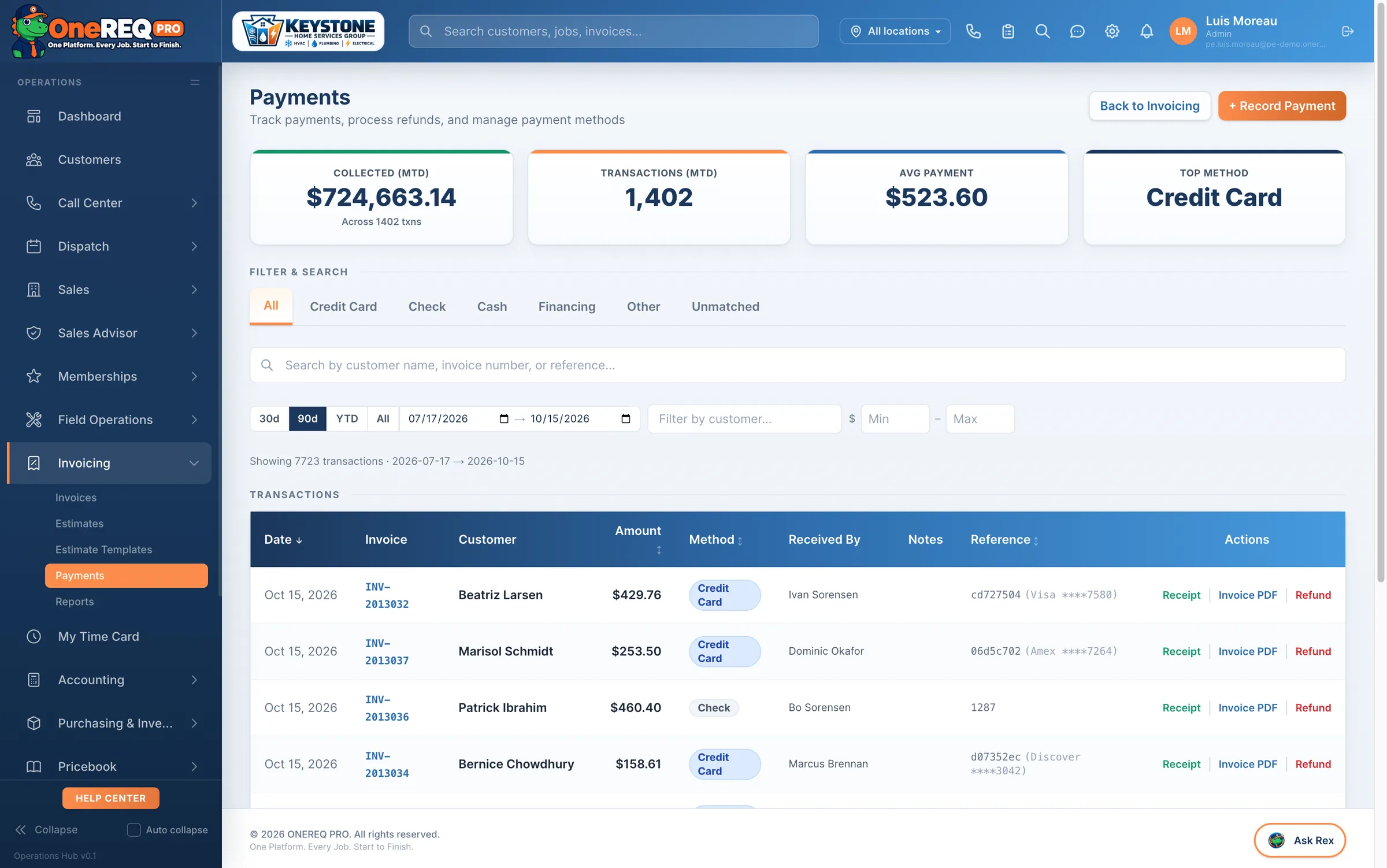The height and width of the screenshot is (868, 1387).
Task: Switch to the Check filter tab
Action: [427, 307]
